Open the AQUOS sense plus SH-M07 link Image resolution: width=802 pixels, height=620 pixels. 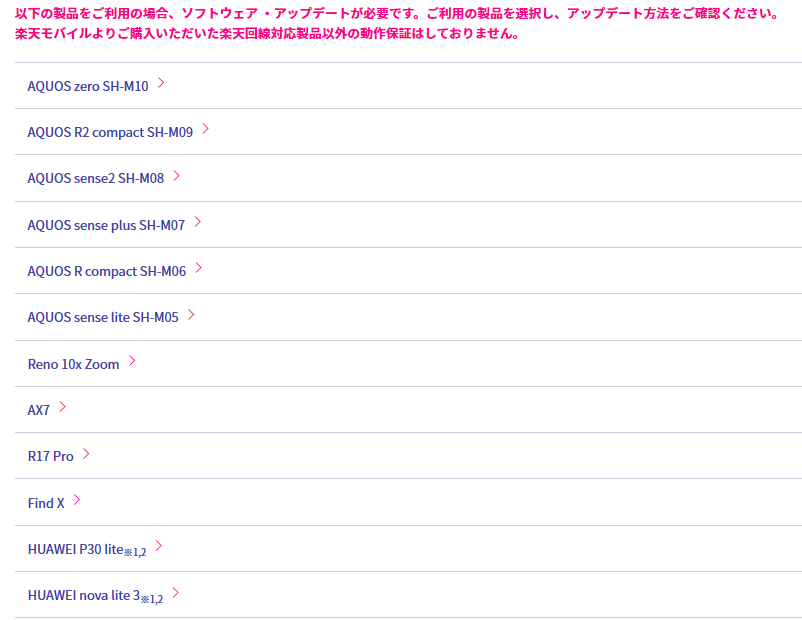click(x=106, y=225)
